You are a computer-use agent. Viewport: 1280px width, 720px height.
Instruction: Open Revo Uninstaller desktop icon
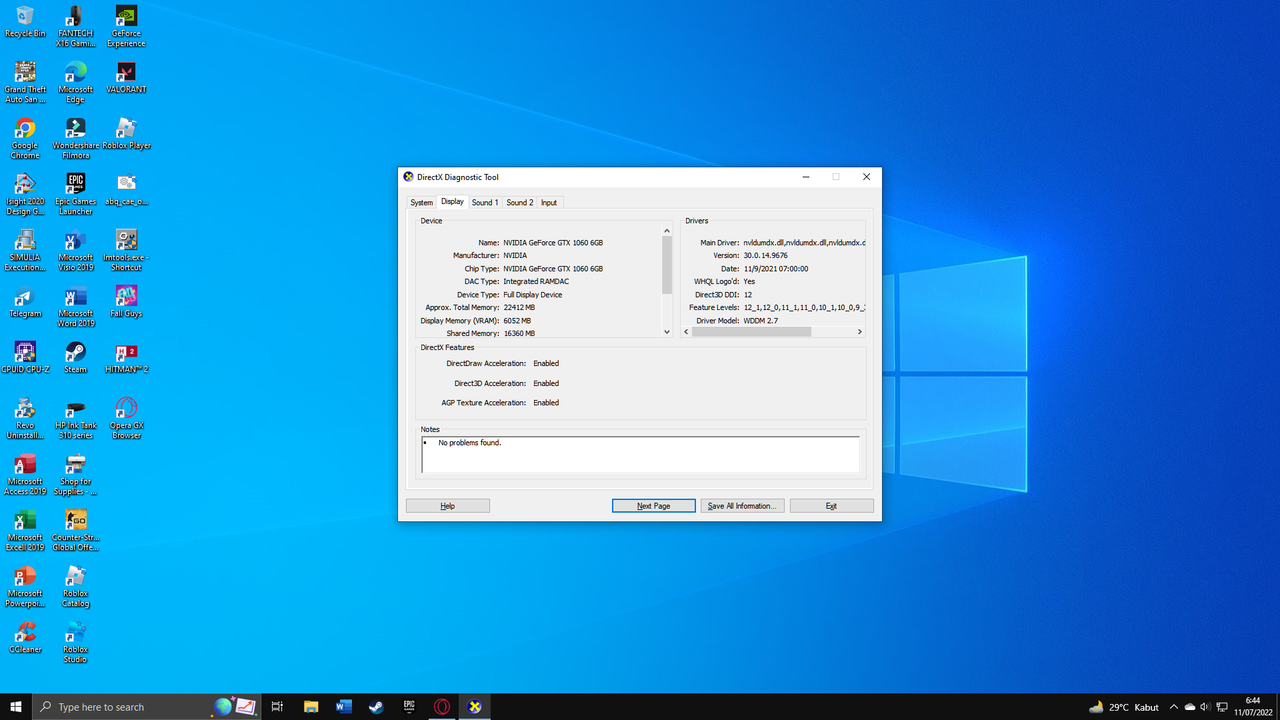pos(25,418)
